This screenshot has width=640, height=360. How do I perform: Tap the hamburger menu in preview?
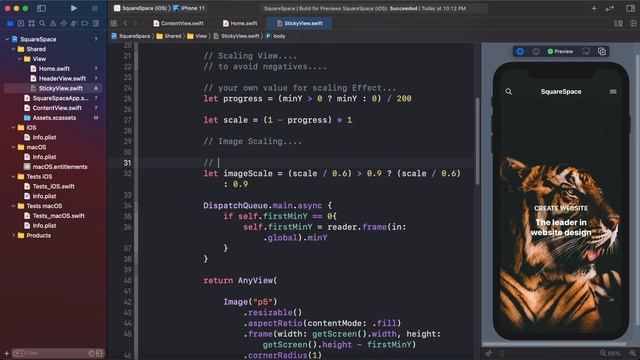coord(613,91)
